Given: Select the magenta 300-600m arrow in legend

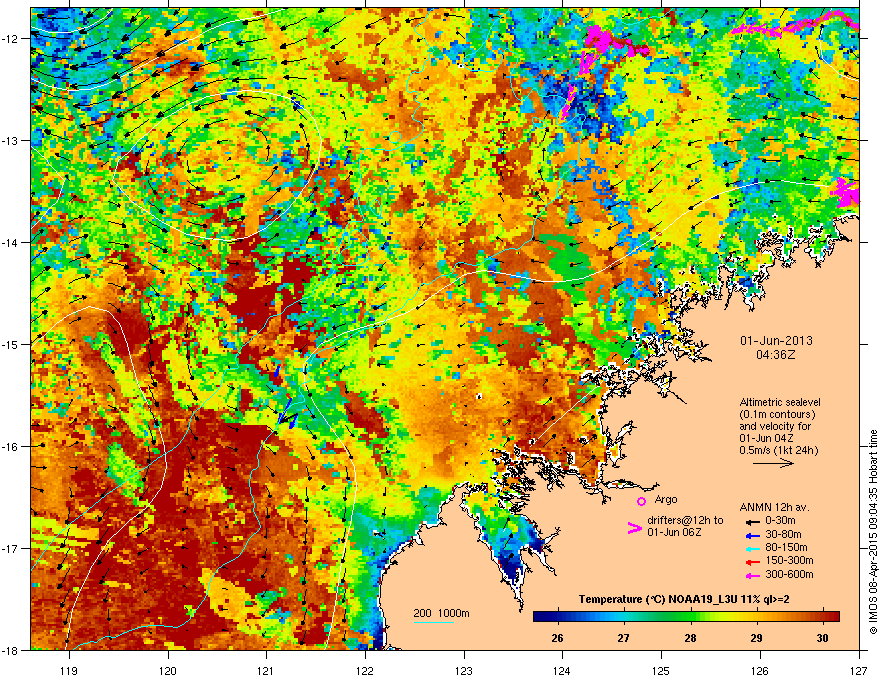Looking at the screenshot, I should point(752,575).
